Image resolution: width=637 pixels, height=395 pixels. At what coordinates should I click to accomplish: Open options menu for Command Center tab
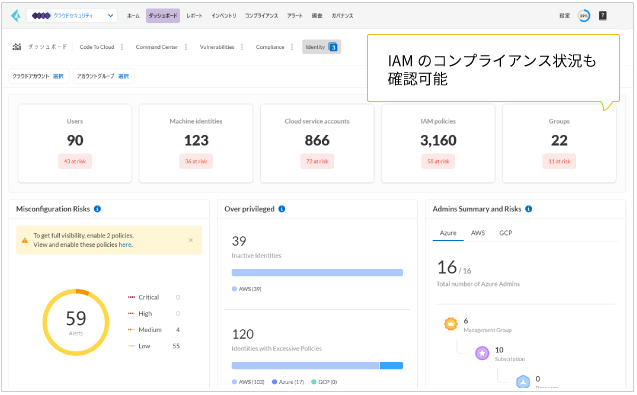tap(186, 47)
